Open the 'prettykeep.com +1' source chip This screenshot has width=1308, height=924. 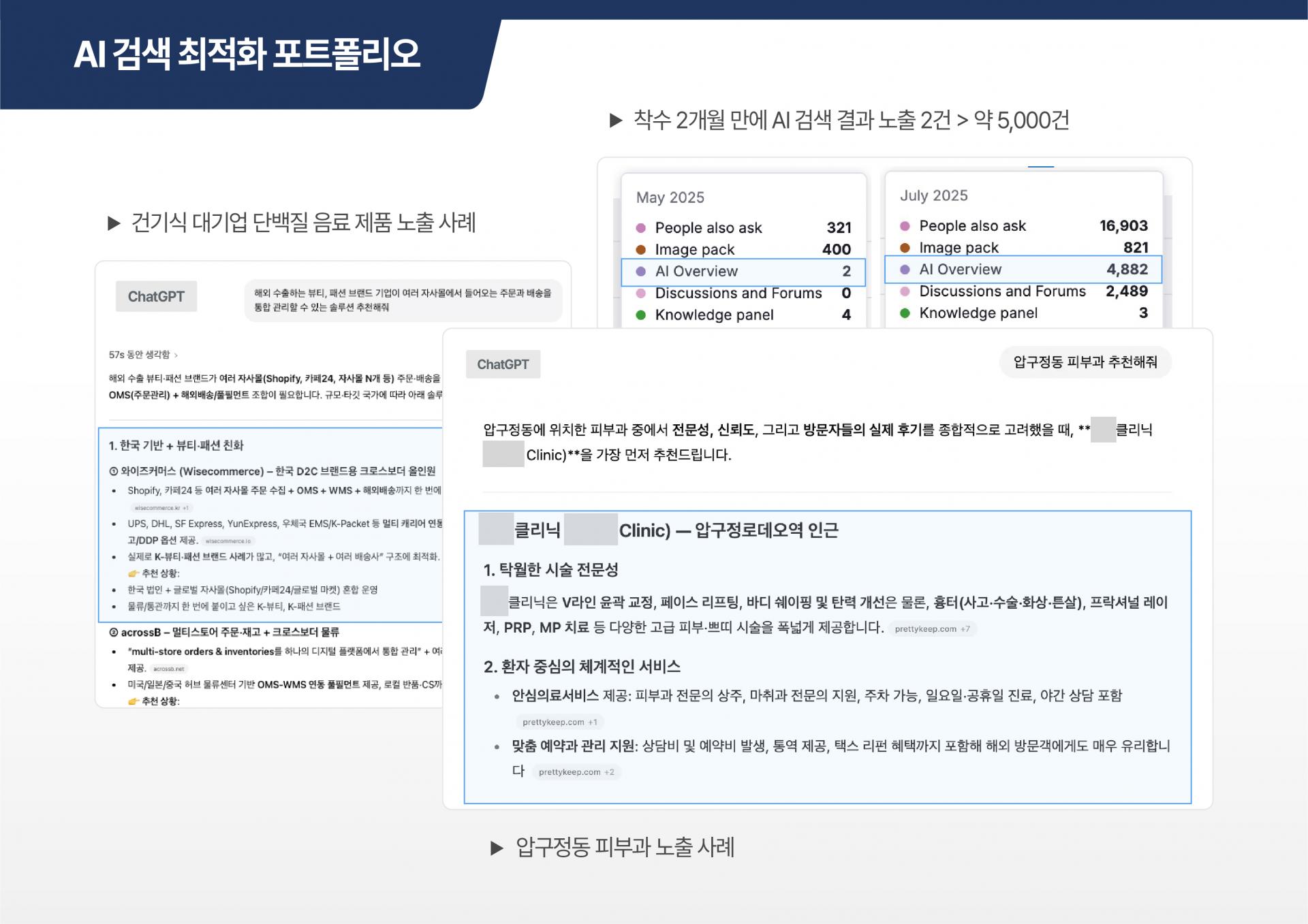point(560,722)
